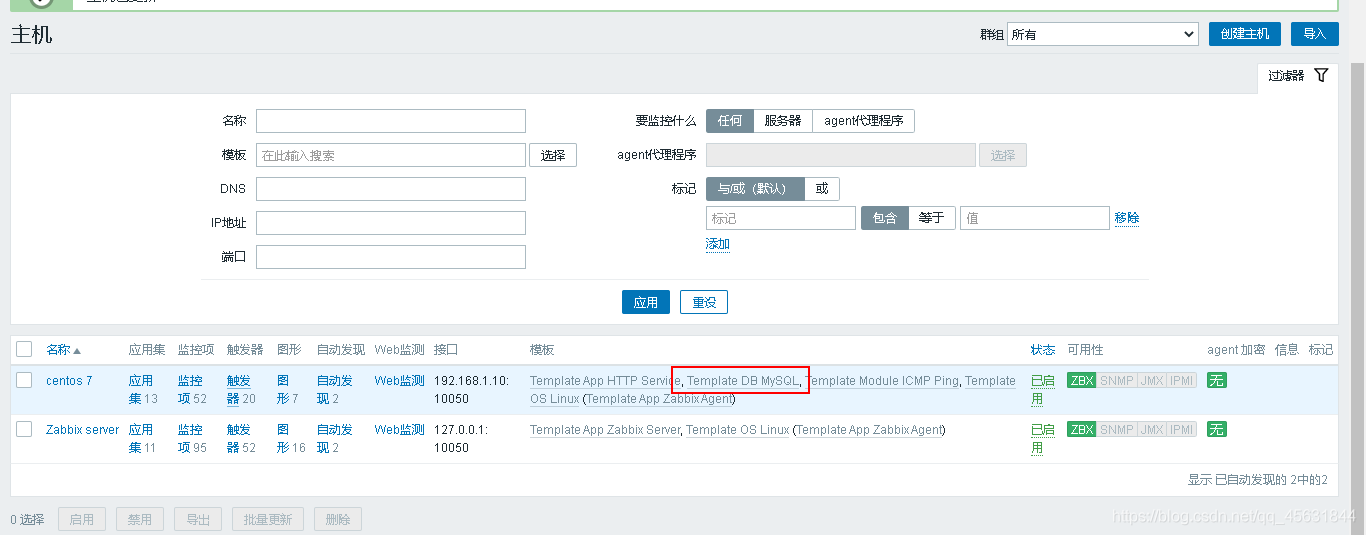Focus the tag 值 input
Viewport: 1366px width, 535px height.
[1035, 218]
